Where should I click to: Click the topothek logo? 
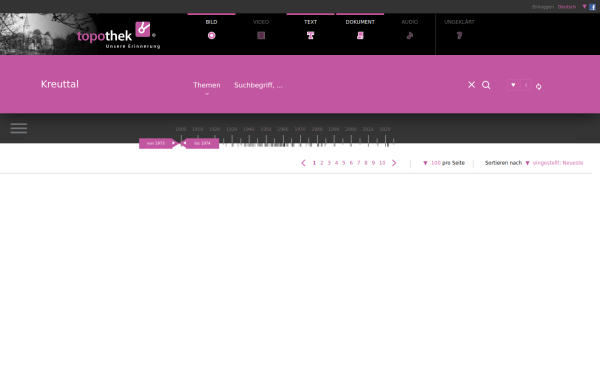pyautogui.click(x=118, y=35)
